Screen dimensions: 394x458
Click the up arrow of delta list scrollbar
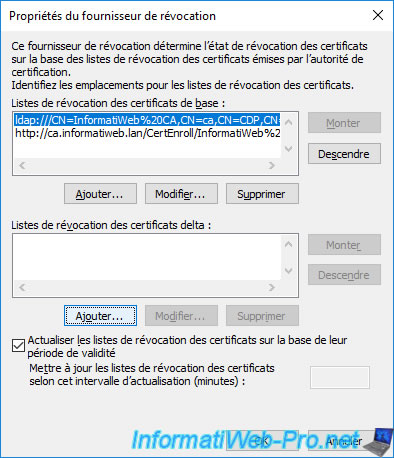point(289,245)
